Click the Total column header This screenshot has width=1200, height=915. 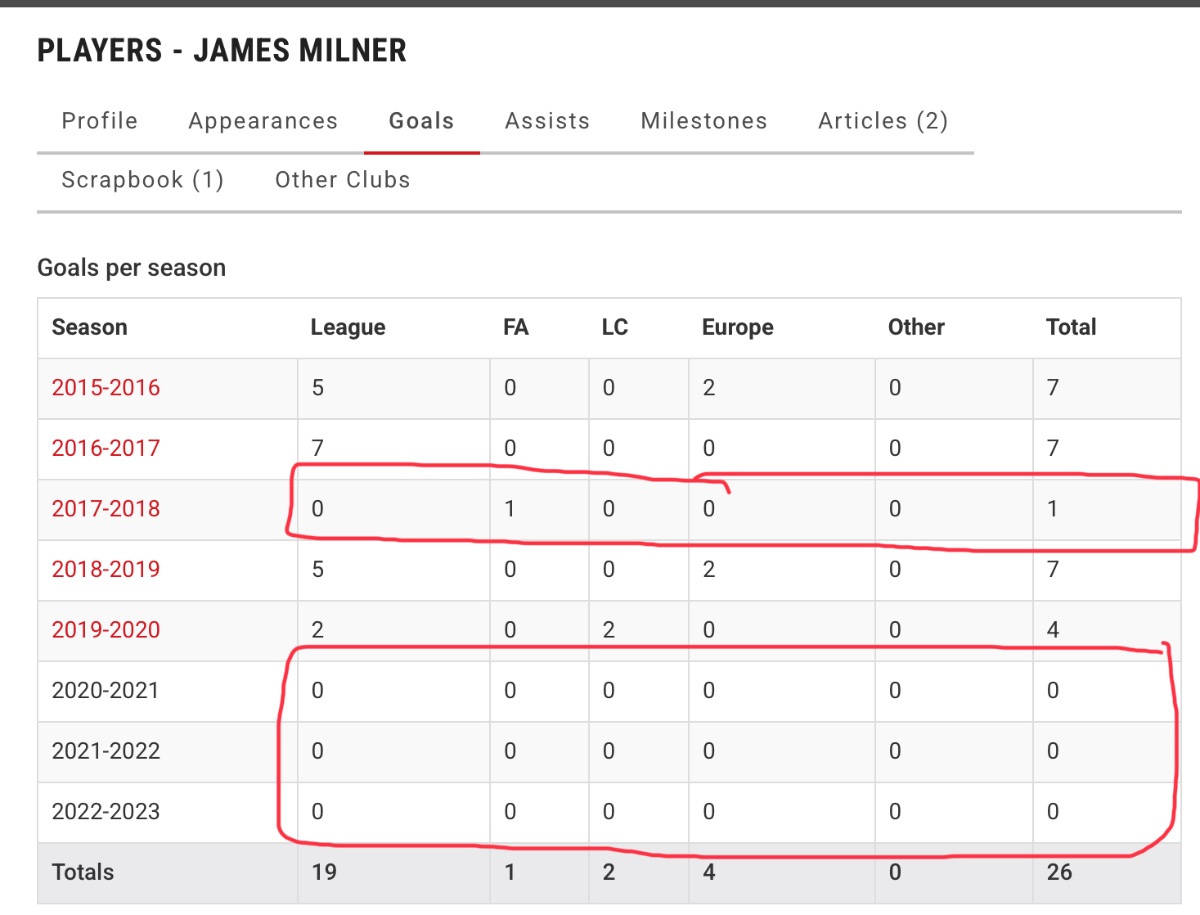[x=1071, y=327]
